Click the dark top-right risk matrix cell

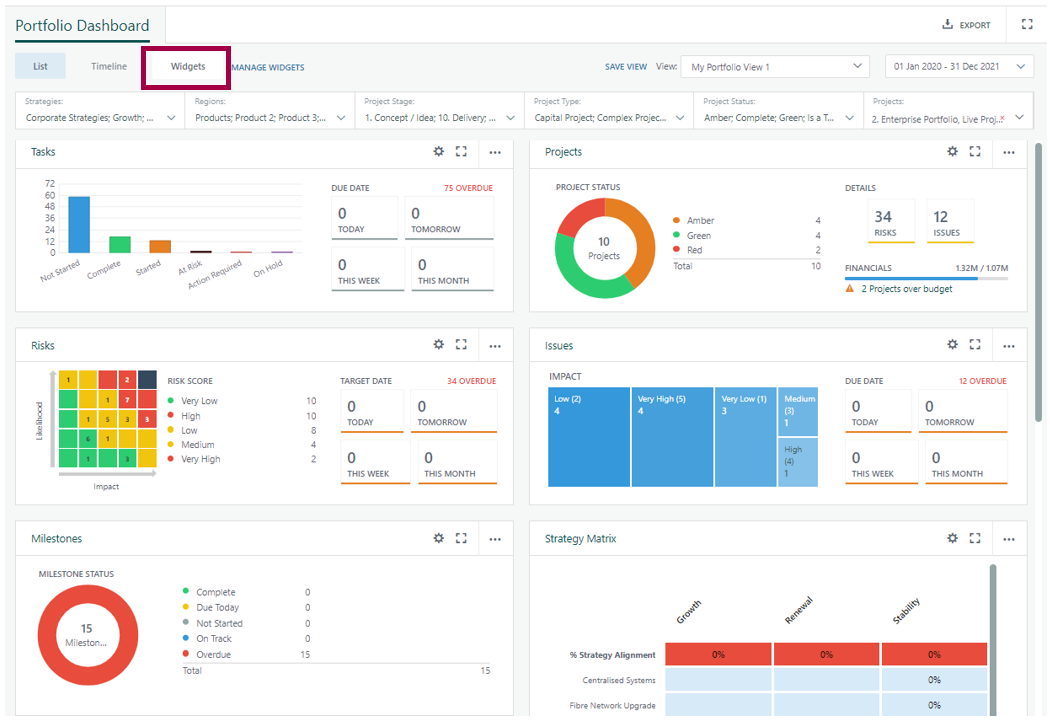(147, 380)
